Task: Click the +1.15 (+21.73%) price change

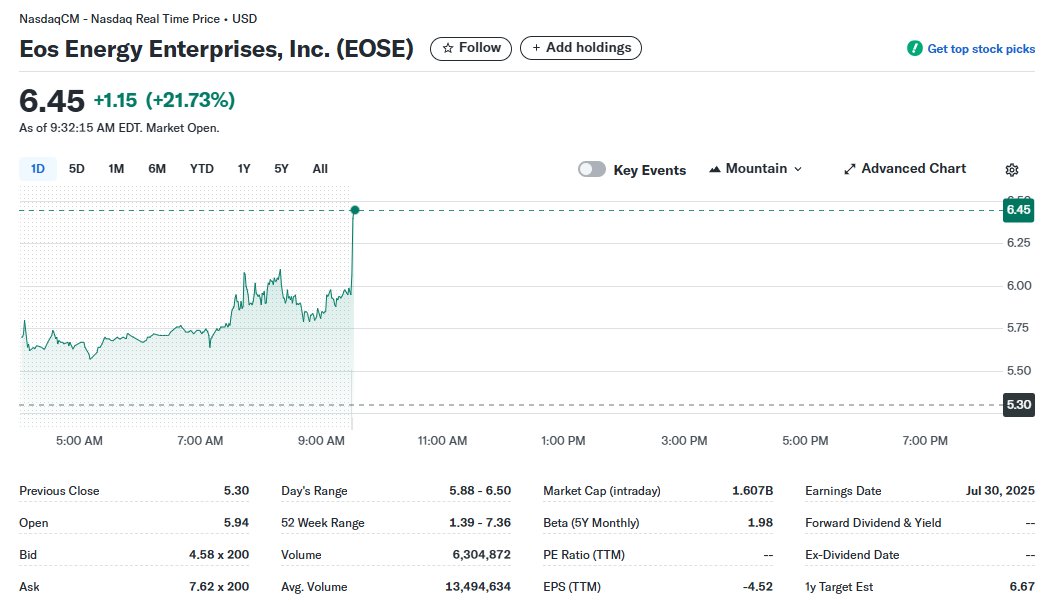Action: point(164,100)
